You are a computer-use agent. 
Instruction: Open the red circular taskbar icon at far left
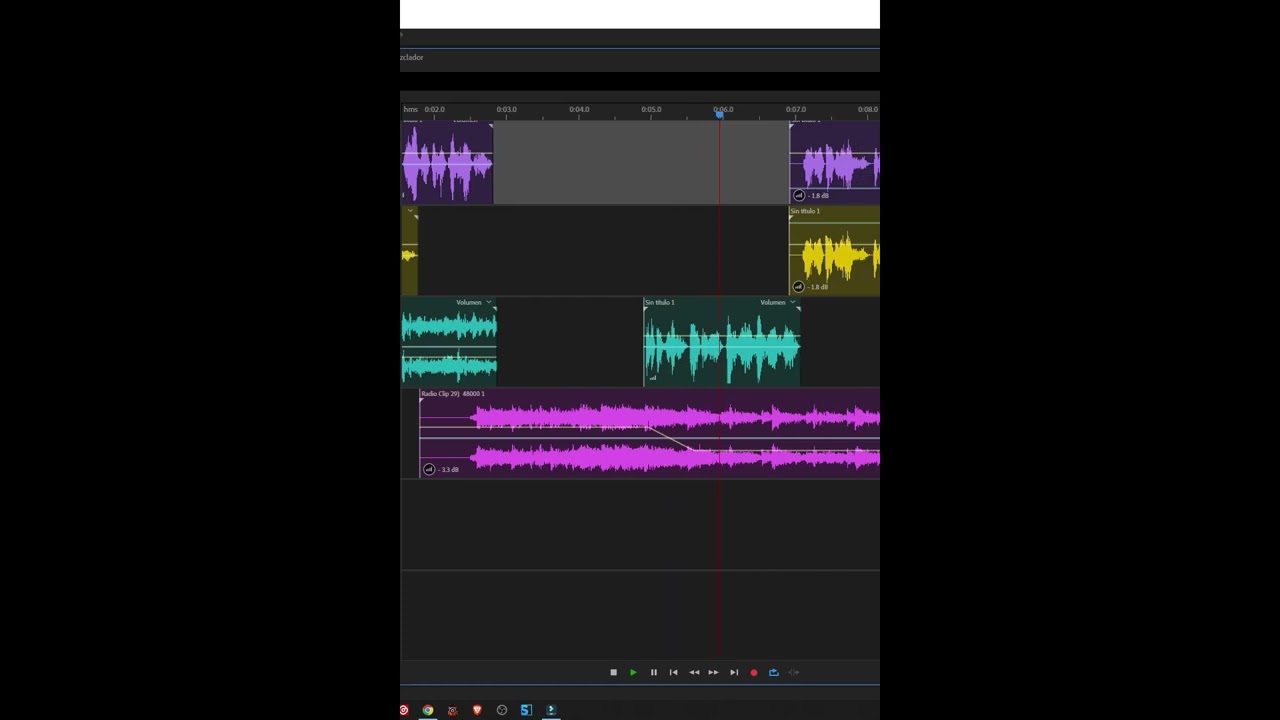click(x=404, y=710)
